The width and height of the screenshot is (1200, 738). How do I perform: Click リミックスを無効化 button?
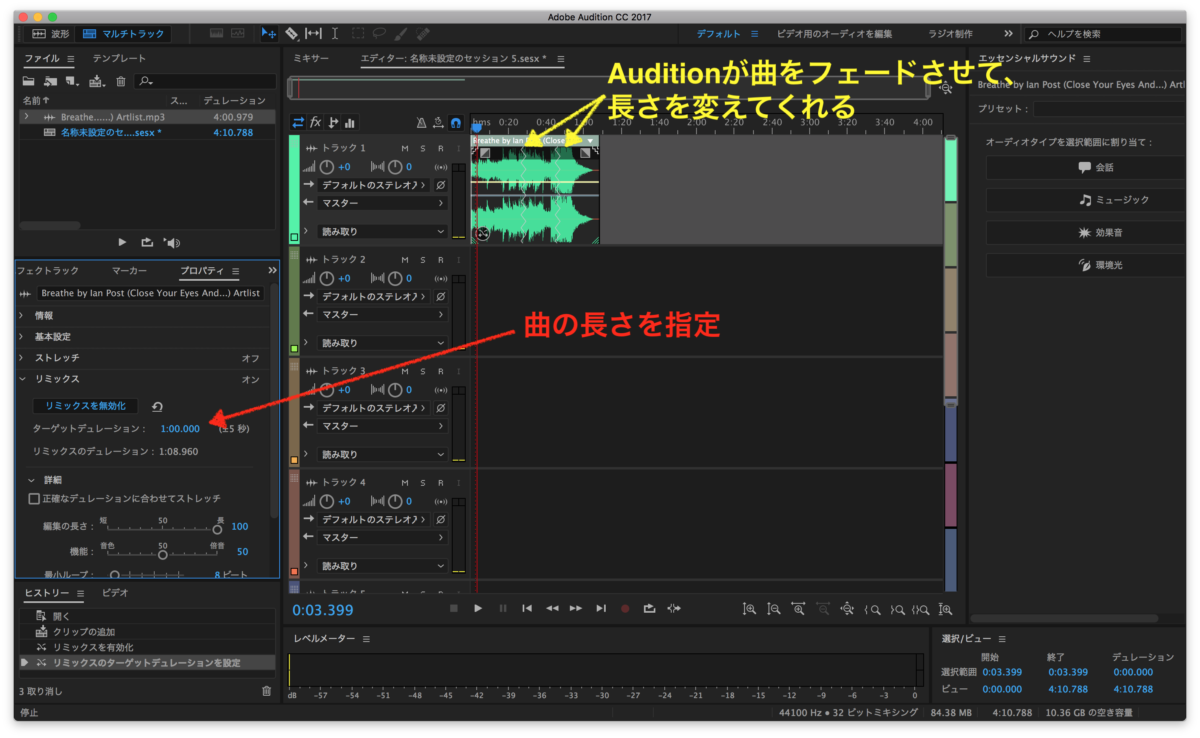pyautogui.click(x=85, y=406)
